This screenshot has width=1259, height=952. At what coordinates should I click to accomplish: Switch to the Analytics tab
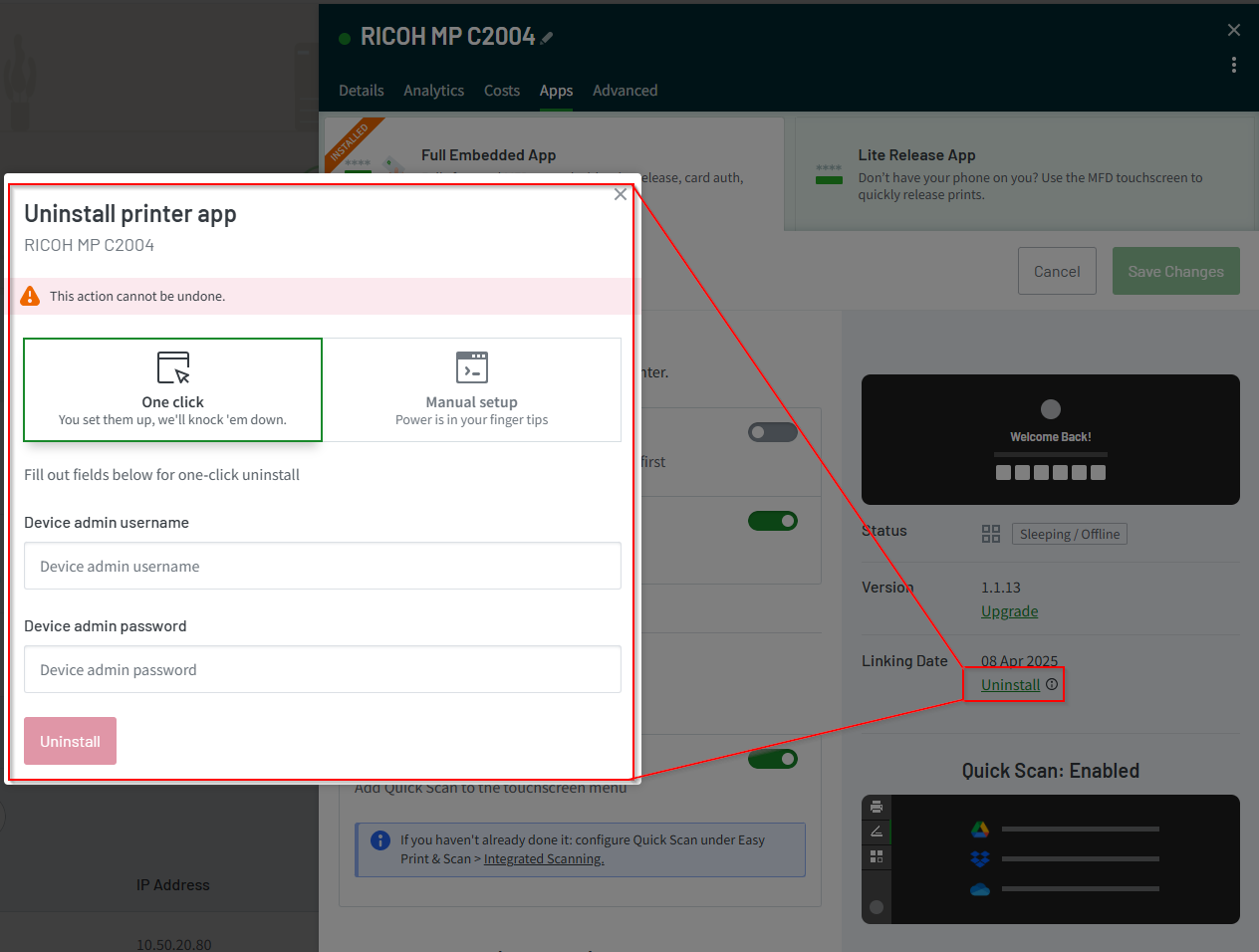coord(433,90)
